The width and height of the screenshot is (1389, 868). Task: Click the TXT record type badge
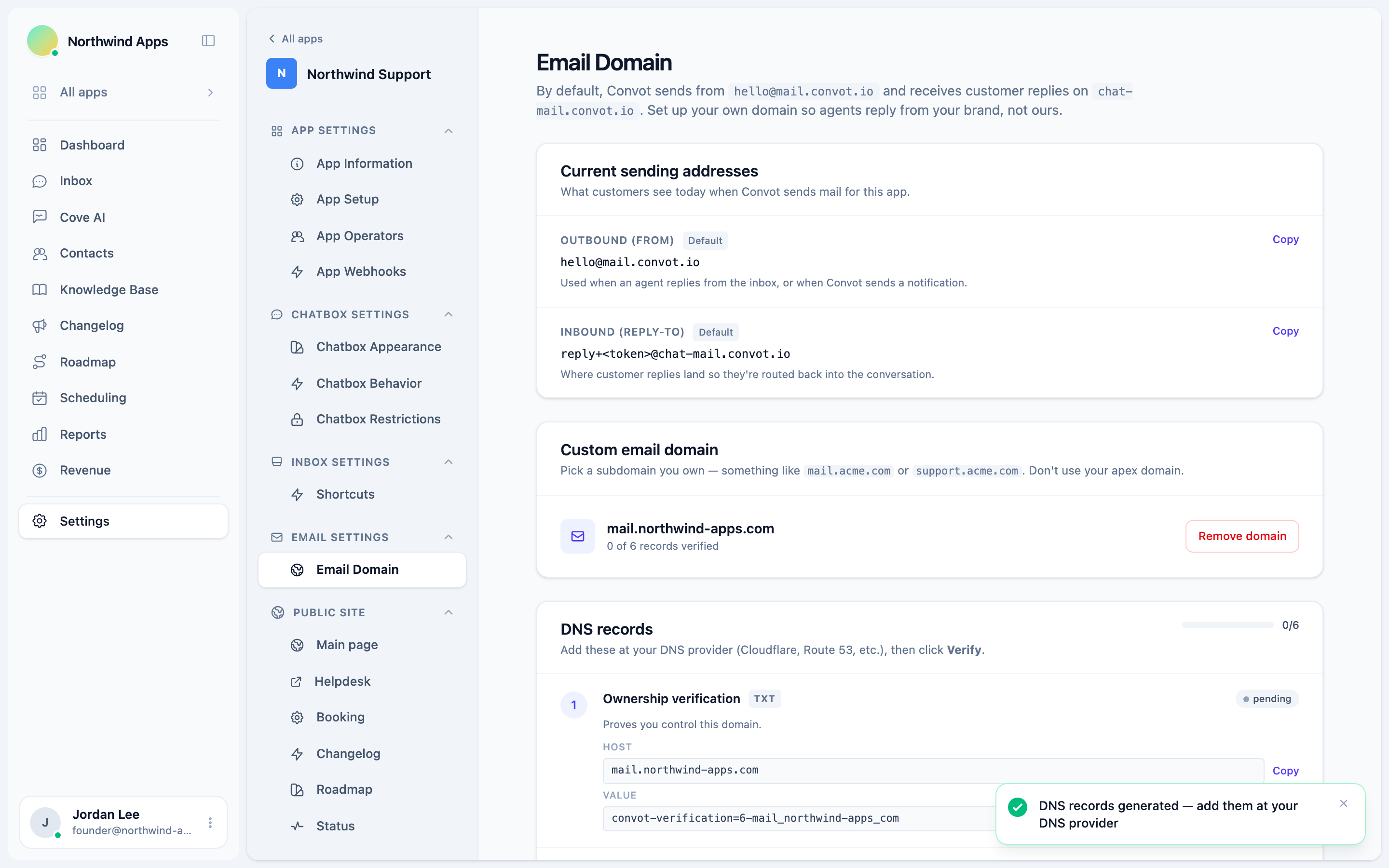pos(764,699)
